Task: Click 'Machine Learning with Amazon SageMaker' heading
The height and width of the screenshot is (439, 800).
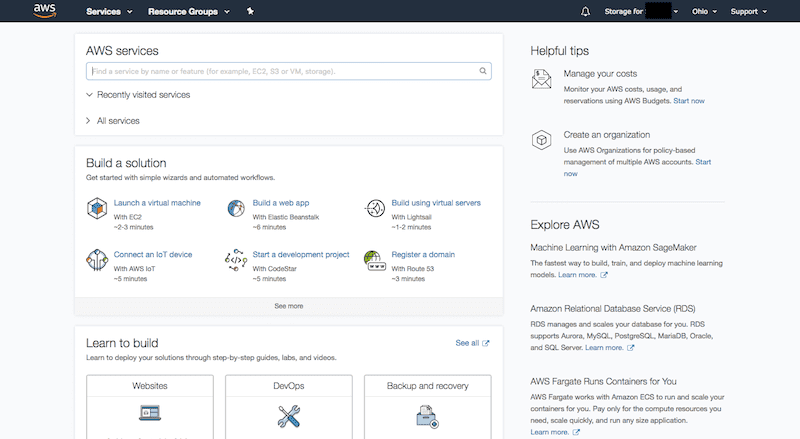Action: point(613,248)
